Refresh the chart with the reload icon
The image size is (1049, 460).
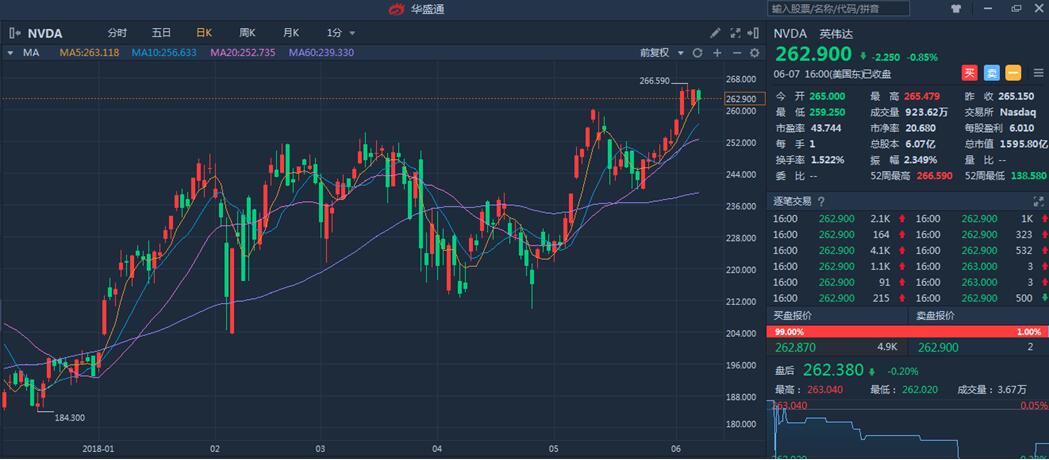pos(697,53)
